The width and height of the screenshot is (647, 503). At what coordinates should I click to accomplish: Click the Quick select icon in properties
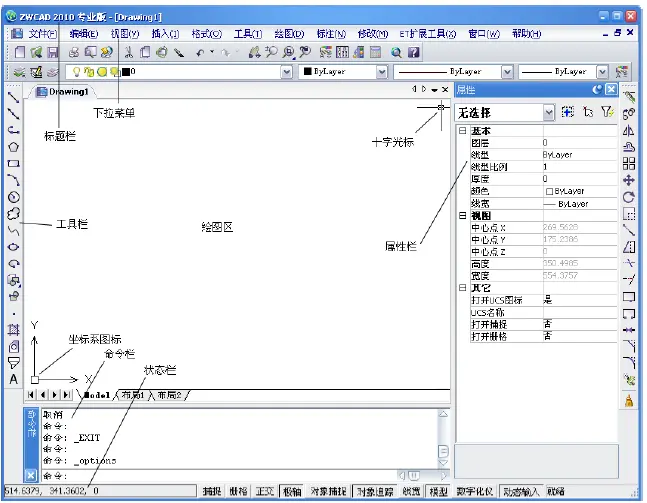tap(607, 112)
